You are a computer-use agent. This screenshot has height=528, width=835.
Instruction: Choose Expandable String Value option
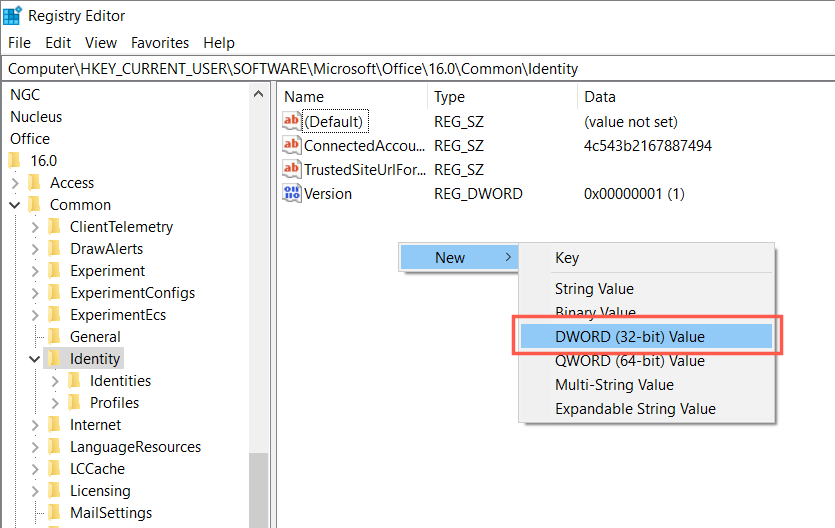646,409
